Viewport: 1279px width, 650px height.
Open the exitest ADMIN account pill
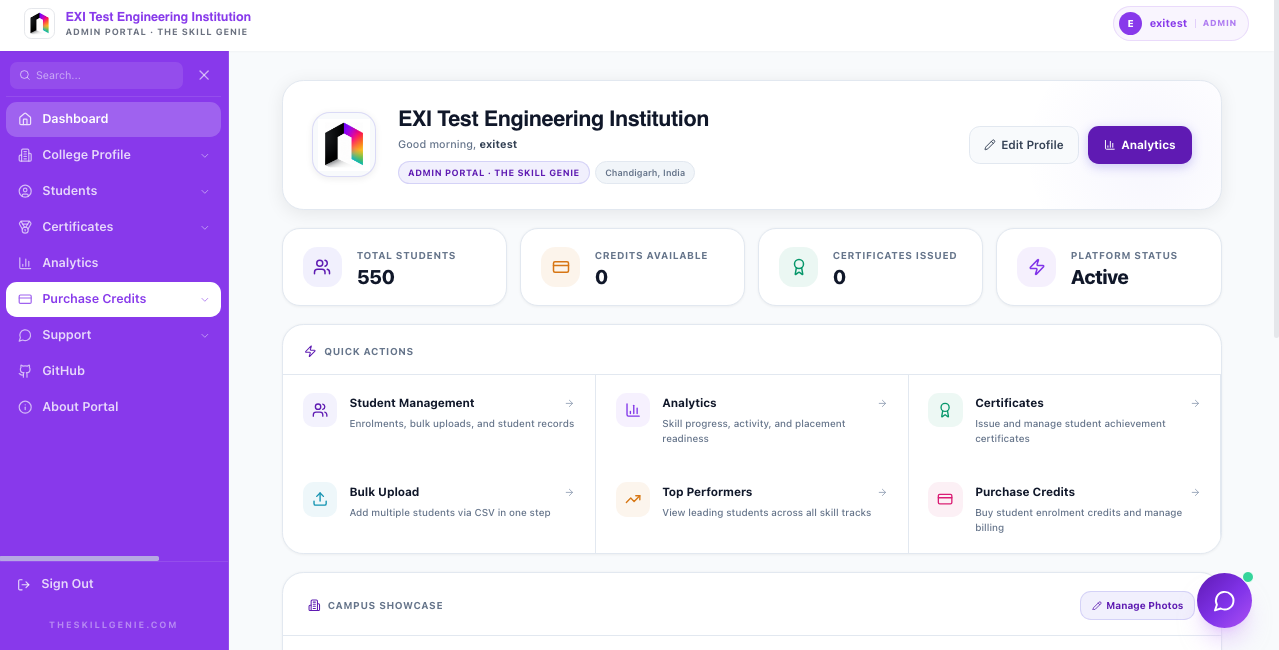1181,24
